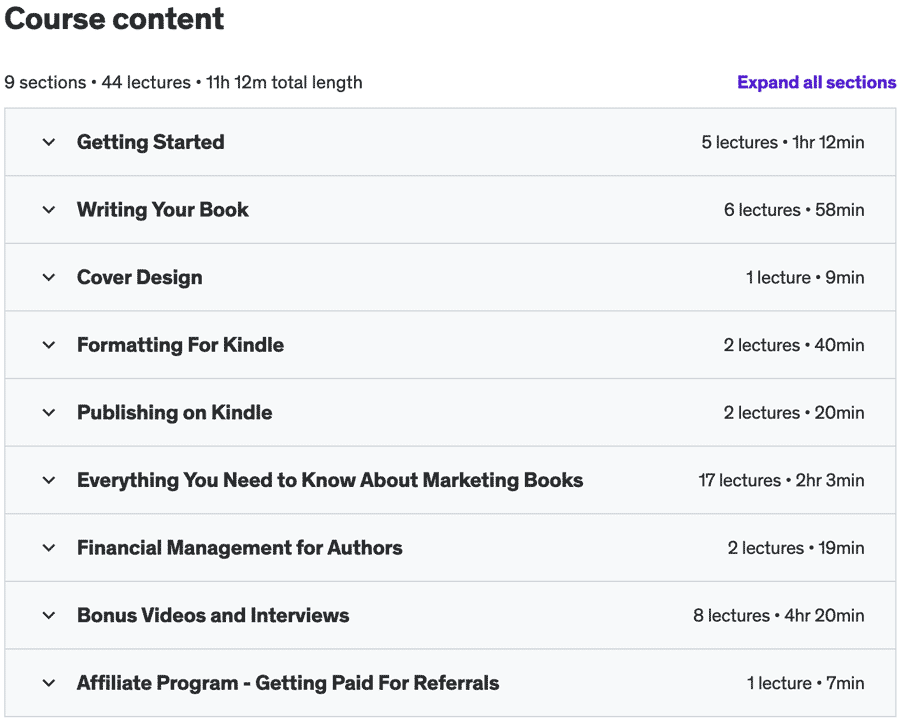The width and height of the screenshot is (900, 722).
Task: Open Affiliate Program - Getting Paid For Referrals
Action: [x=288, y=683]
